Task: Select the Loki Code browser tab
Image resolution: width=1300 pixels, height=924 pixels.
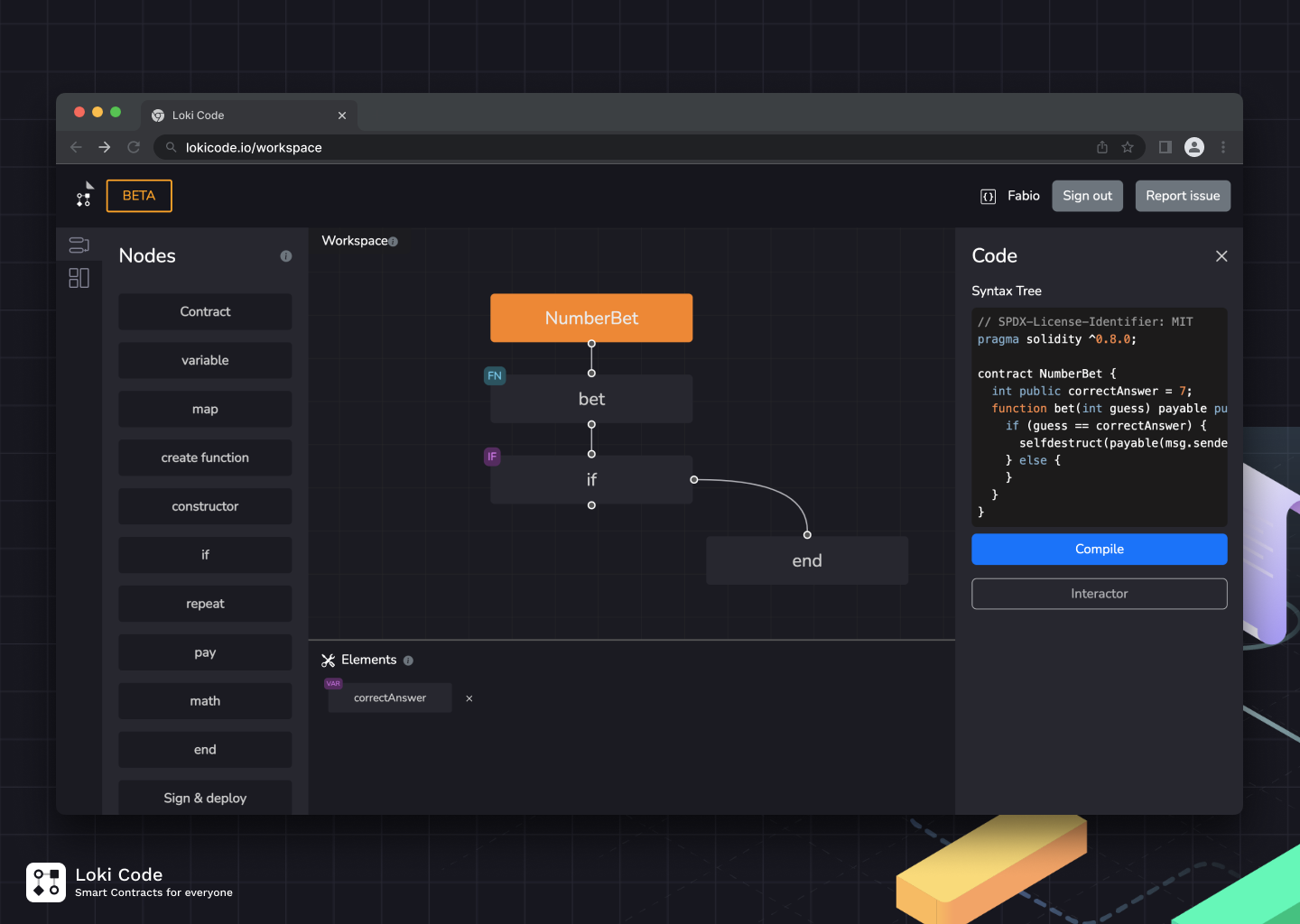Action: click(249, 115)
